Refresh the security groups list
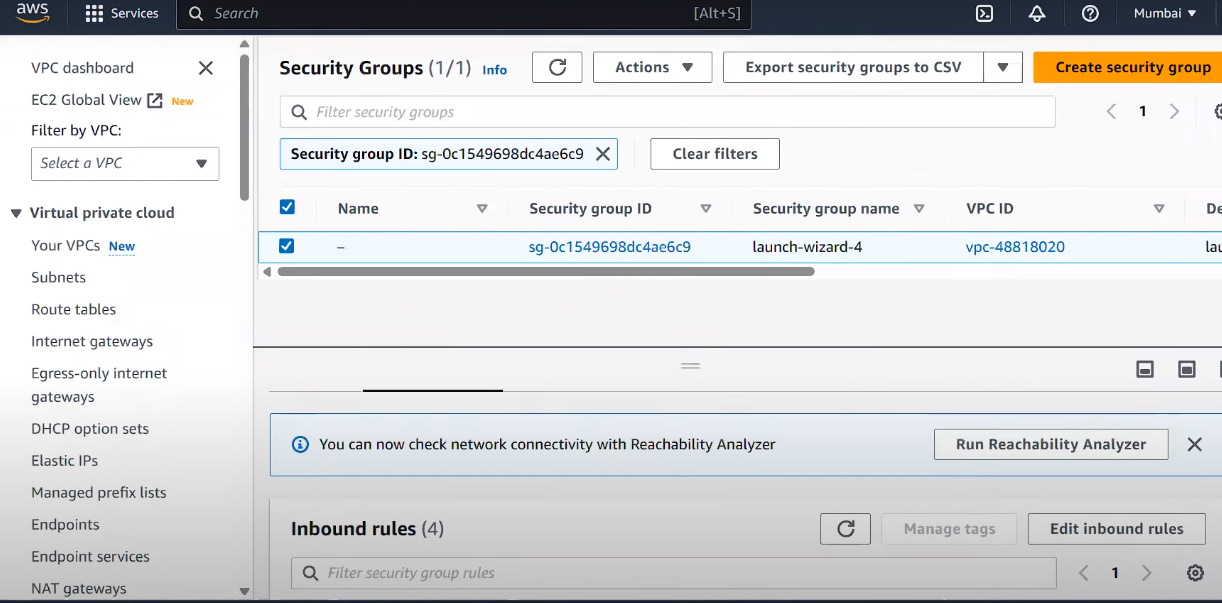Image resolution: width=1222 pixels, height=603 pixels. [x=557, y=67]
